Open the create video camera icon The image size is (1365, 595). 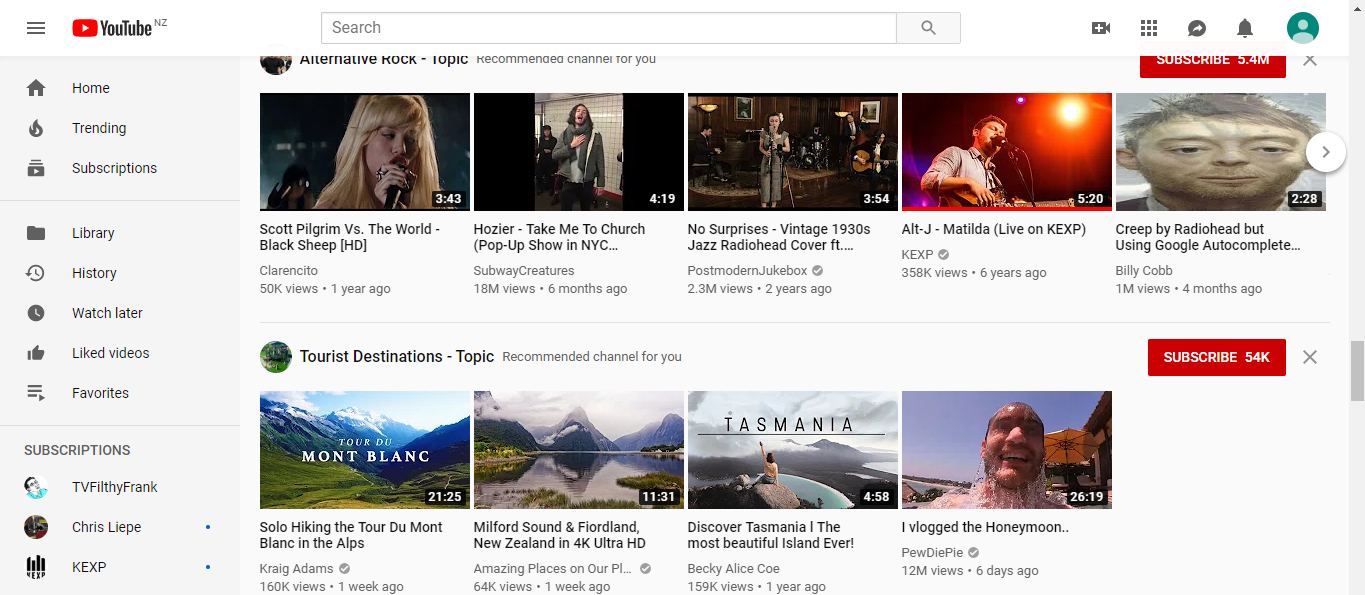1101,28
